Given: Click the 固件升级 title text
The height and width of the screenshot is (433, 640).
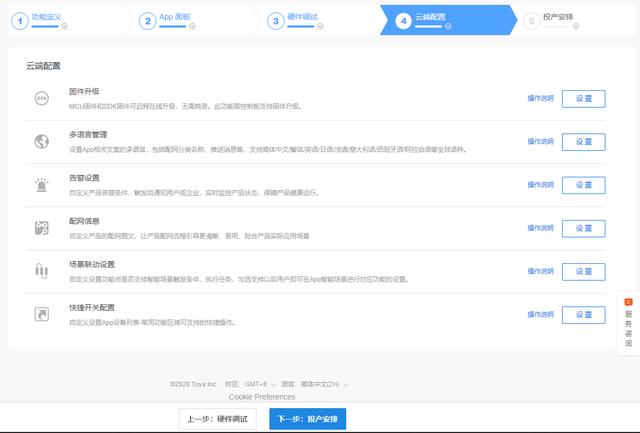Looking at the screenshot, I should (x=84, y=91).
